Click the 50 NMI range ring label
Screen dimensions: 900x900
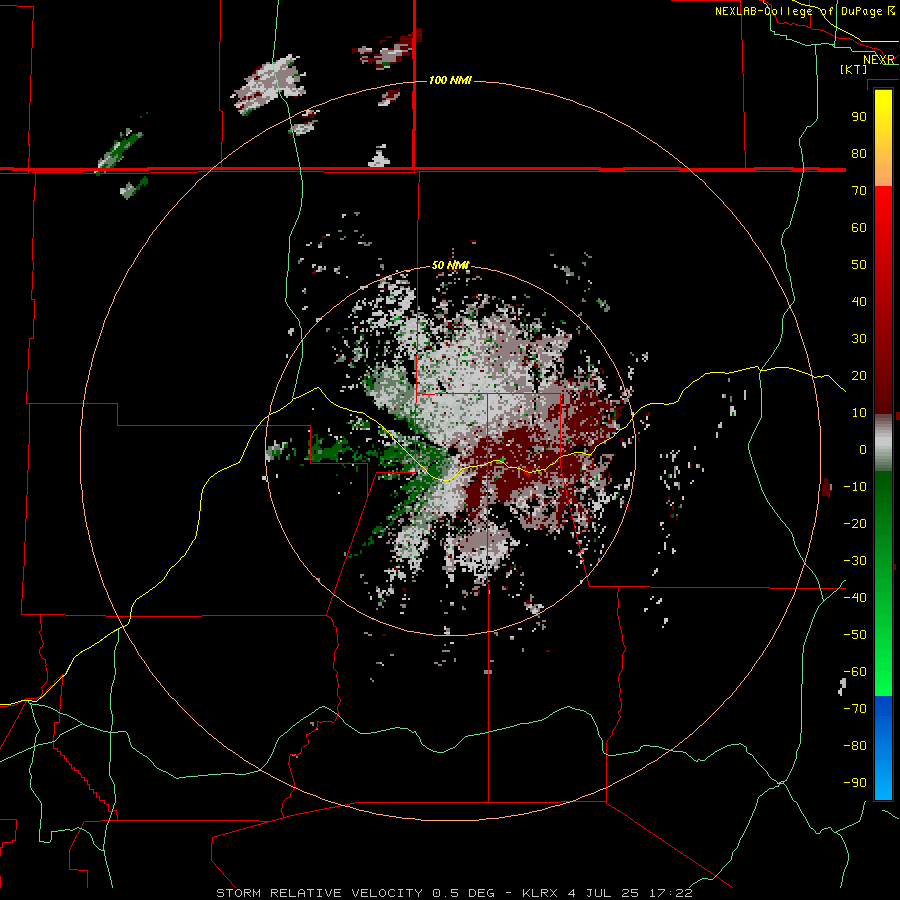tap(451, 265)
